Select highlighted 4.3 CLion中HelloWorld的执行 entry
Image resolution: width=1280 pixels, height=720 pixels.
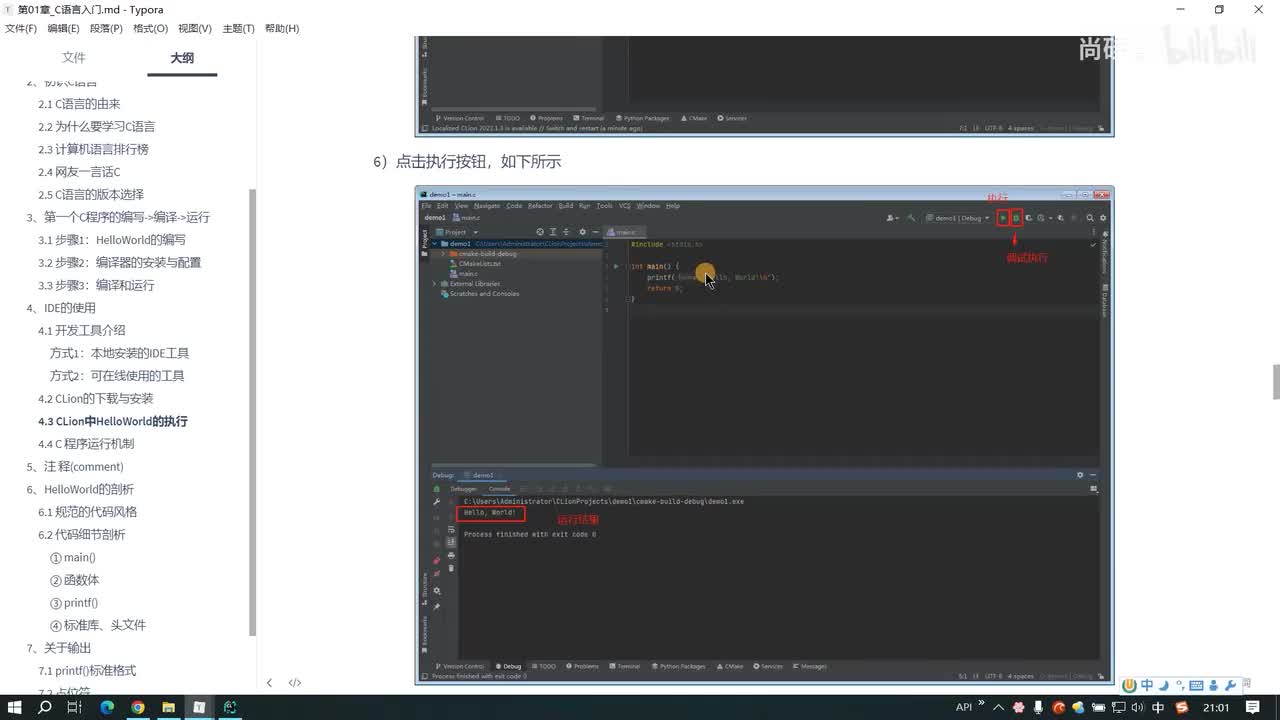[x=113, y=422]
